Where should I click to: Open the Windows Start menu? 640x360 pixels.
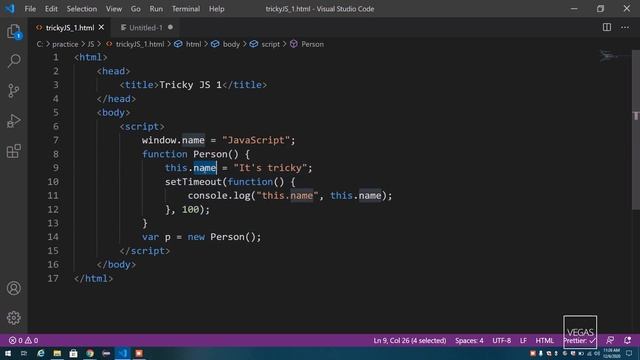[x=8, y=353]
